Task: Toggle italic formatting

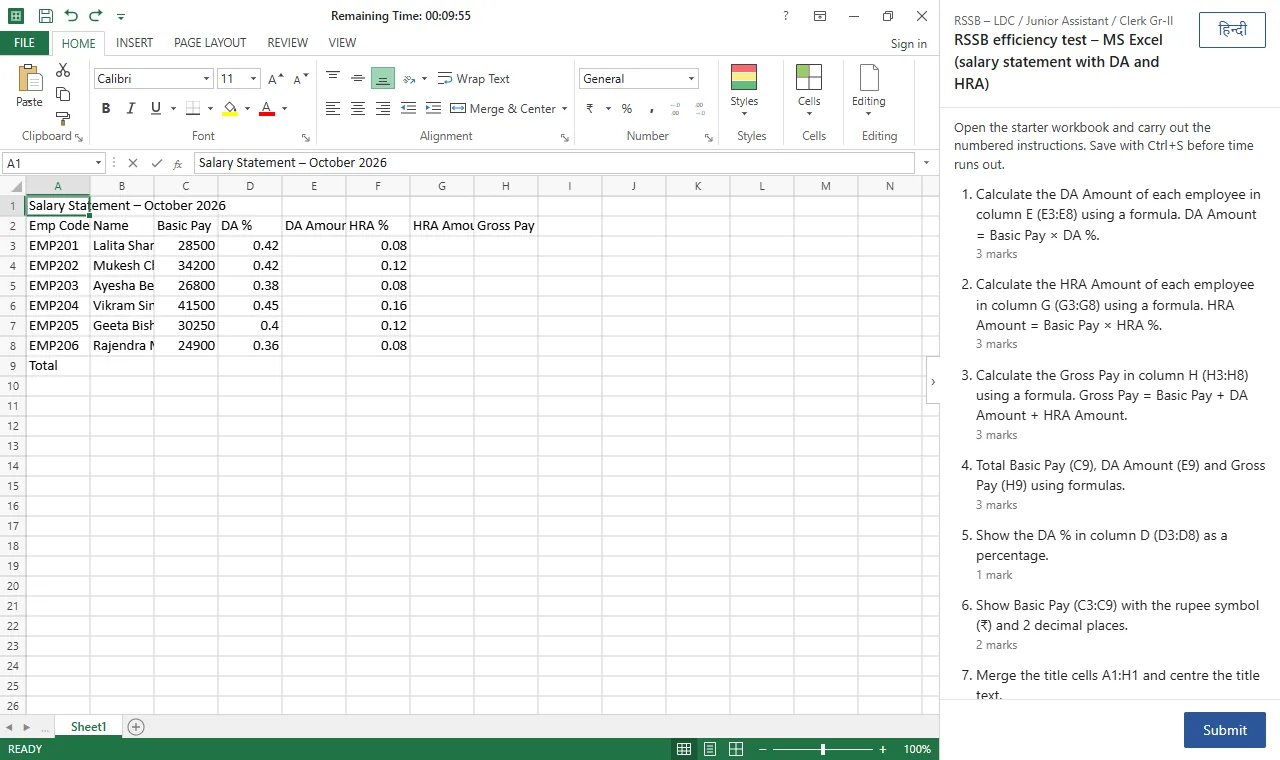Action: click(131, 108)
